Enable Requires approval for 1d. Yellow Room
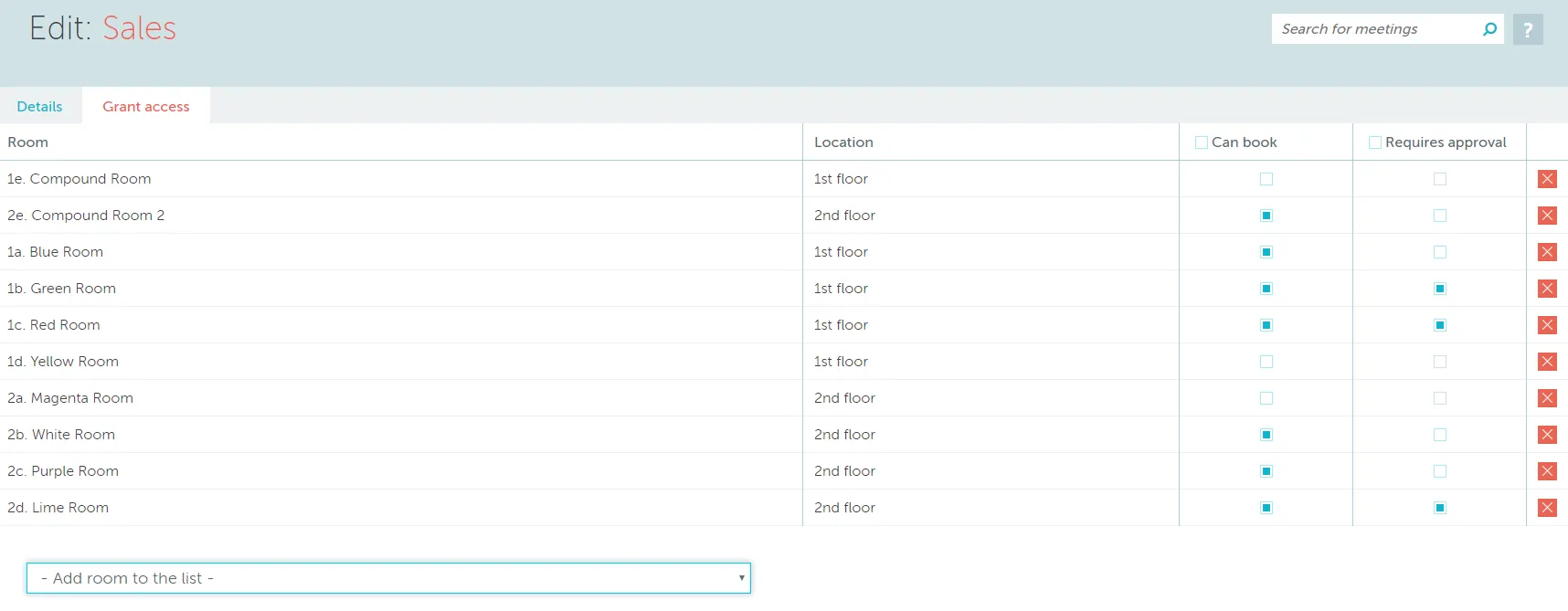The height and width of the screenshot is (611, 1568). tap(1440, 362)
